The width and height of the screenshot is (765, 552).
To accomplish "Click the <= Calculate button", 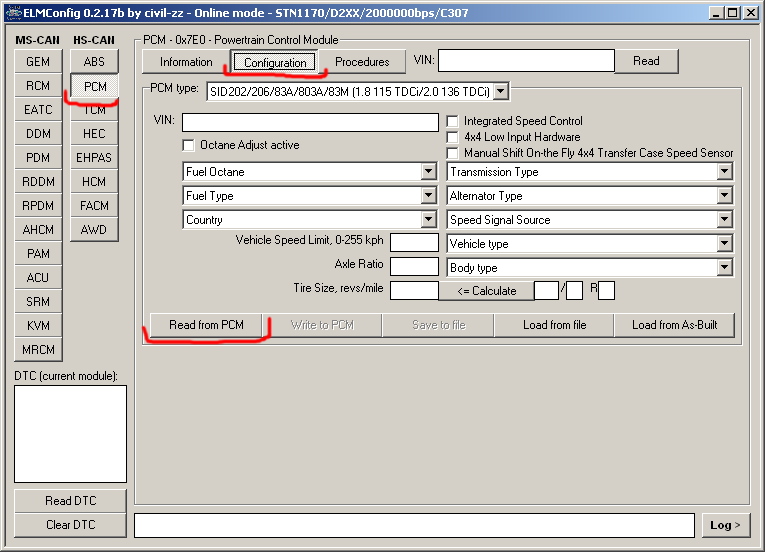I will click(486, 291).
